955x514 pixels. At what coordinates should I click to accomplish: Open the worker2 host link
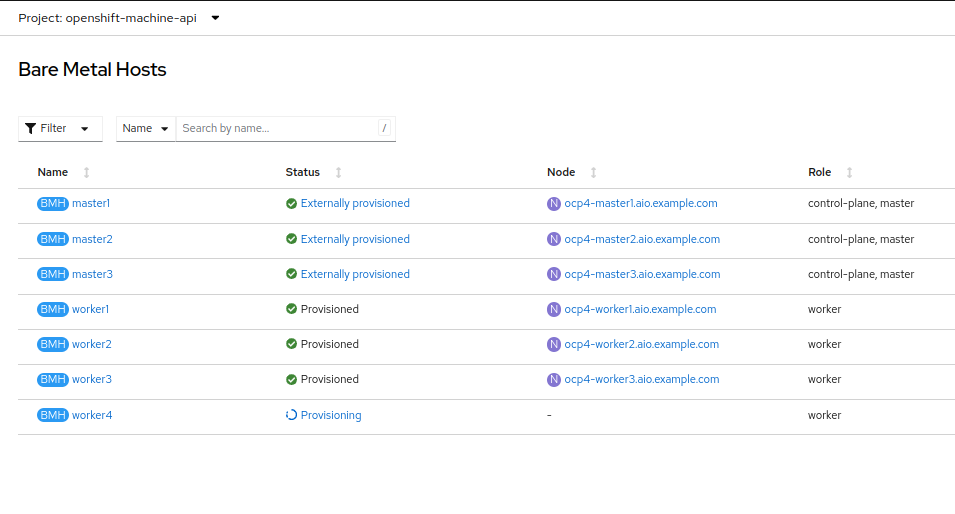coord(92,345)
